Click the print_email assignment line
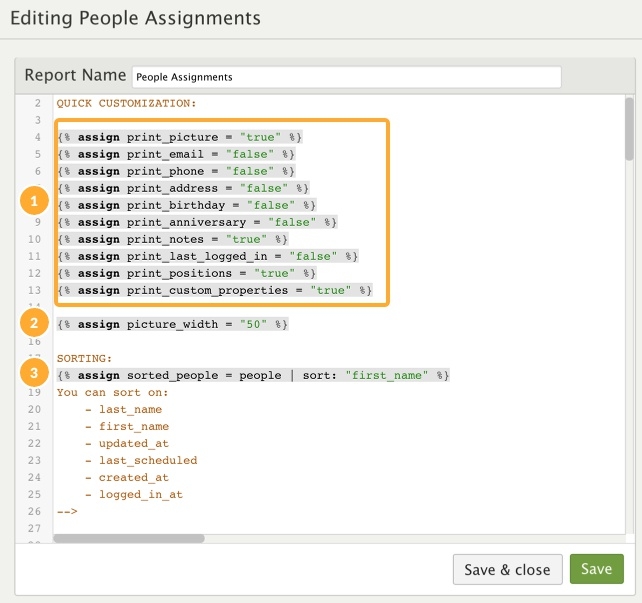Image resolution: width=642 pixels, height=603 pixels. tap(176, 154)
